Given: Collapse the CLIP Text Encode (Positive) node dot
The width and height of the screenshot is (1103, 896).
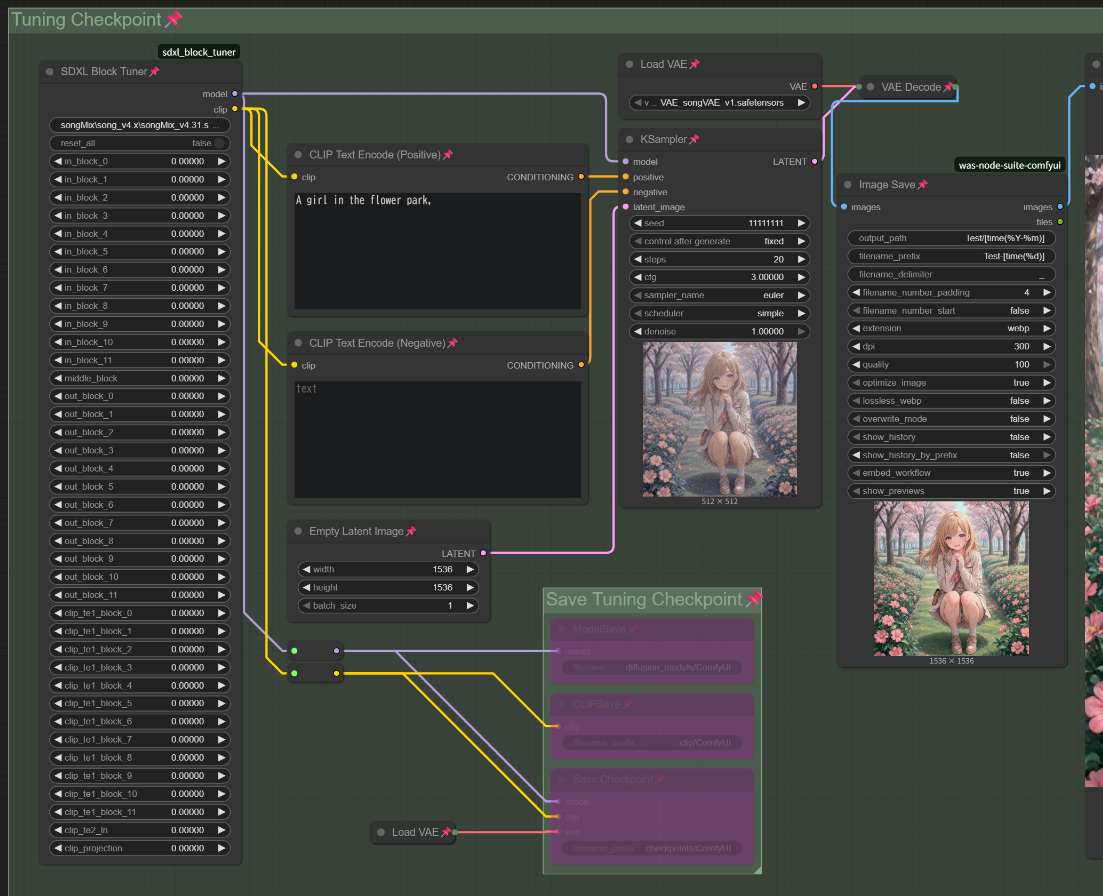Looking at the screenshot, I should (298, 155).
